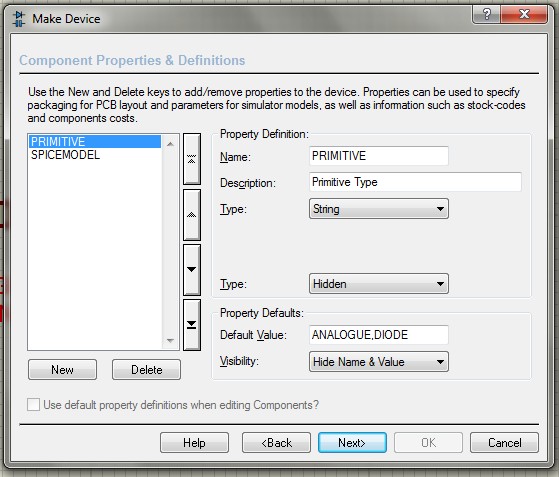Viewport: 559px width, 477px height.
Task: Move property to bottom with bar-arrow button
Action: click(x=192, y=325)
